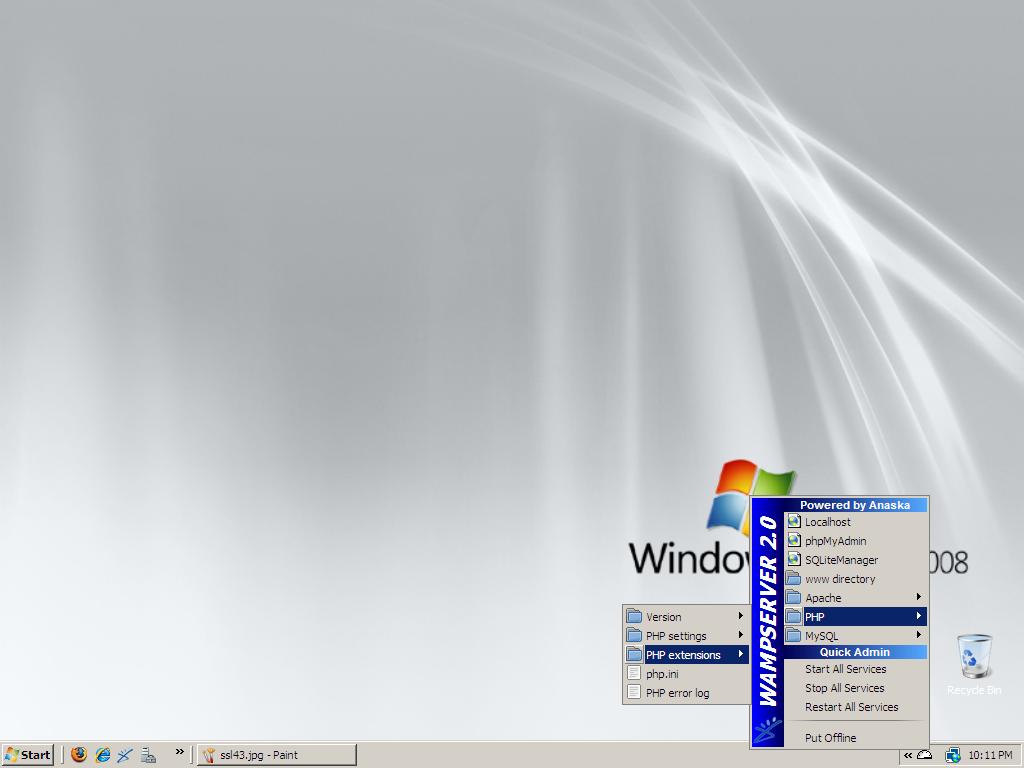
Task: Click Start All Services
Action: [845, 669]
